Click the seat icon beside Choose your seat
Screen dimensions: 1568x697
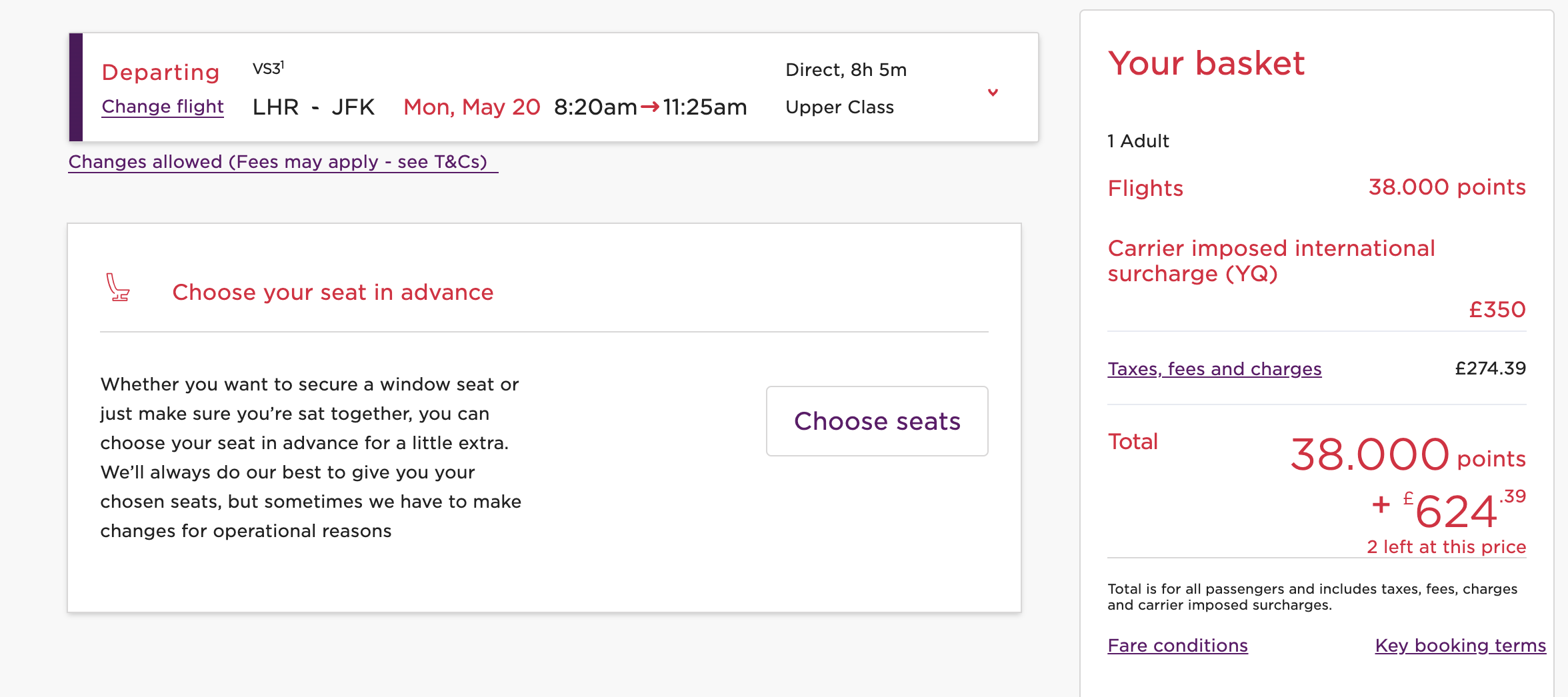click(x=118, y=288)
